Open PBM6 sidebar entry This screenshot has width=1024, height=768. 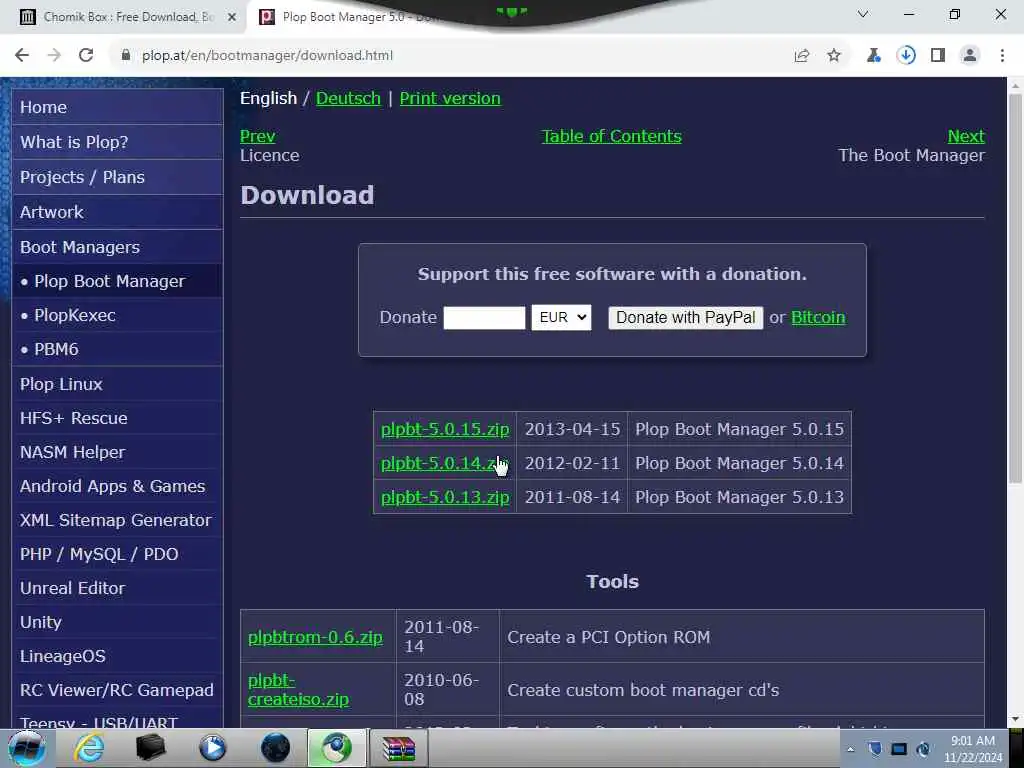118,349
